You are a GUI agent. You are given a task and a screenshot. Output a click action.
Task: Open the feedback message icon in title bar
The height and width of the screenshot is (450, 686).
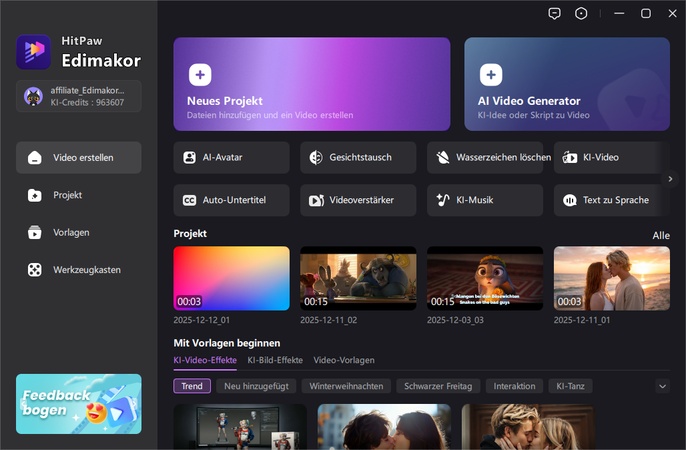tap(555, 13)
